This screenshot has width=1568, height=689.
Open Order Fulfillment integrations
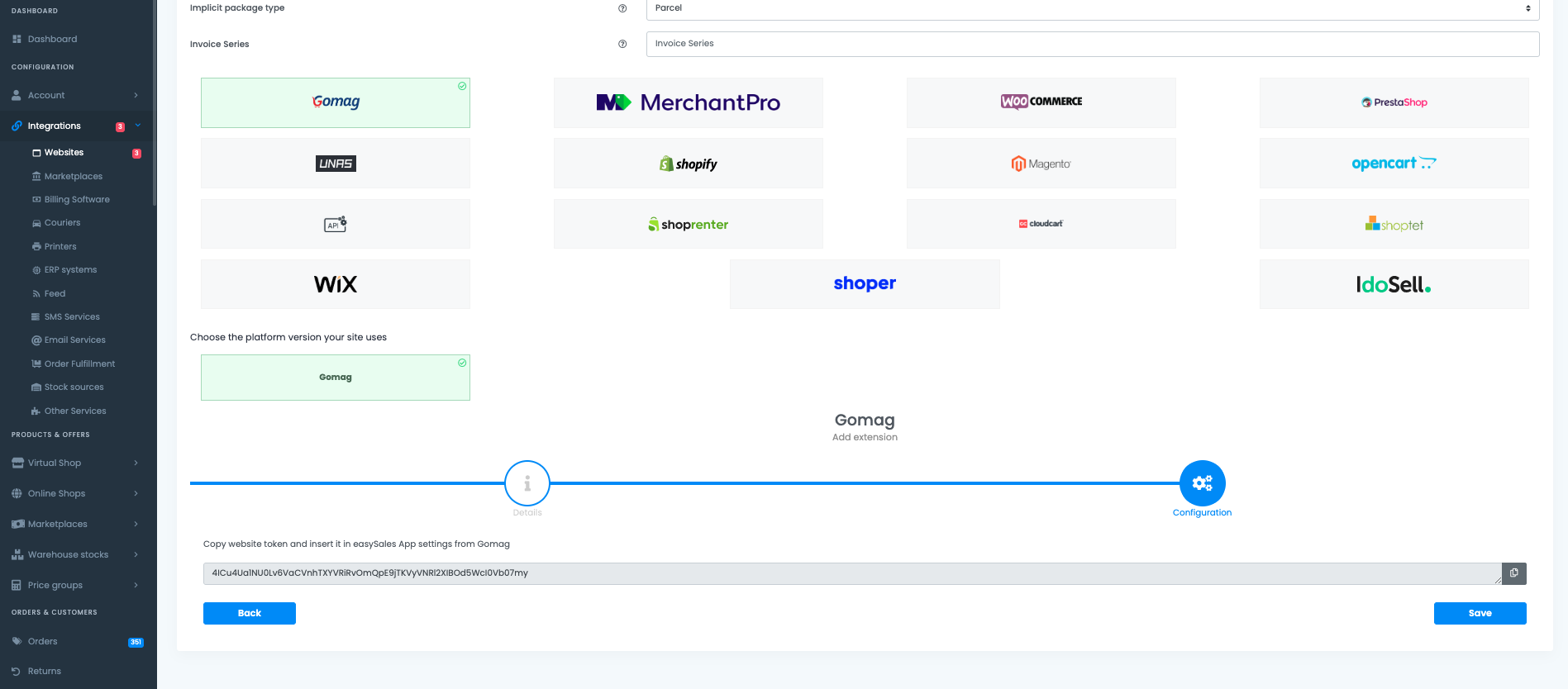(x=79, y=364)
